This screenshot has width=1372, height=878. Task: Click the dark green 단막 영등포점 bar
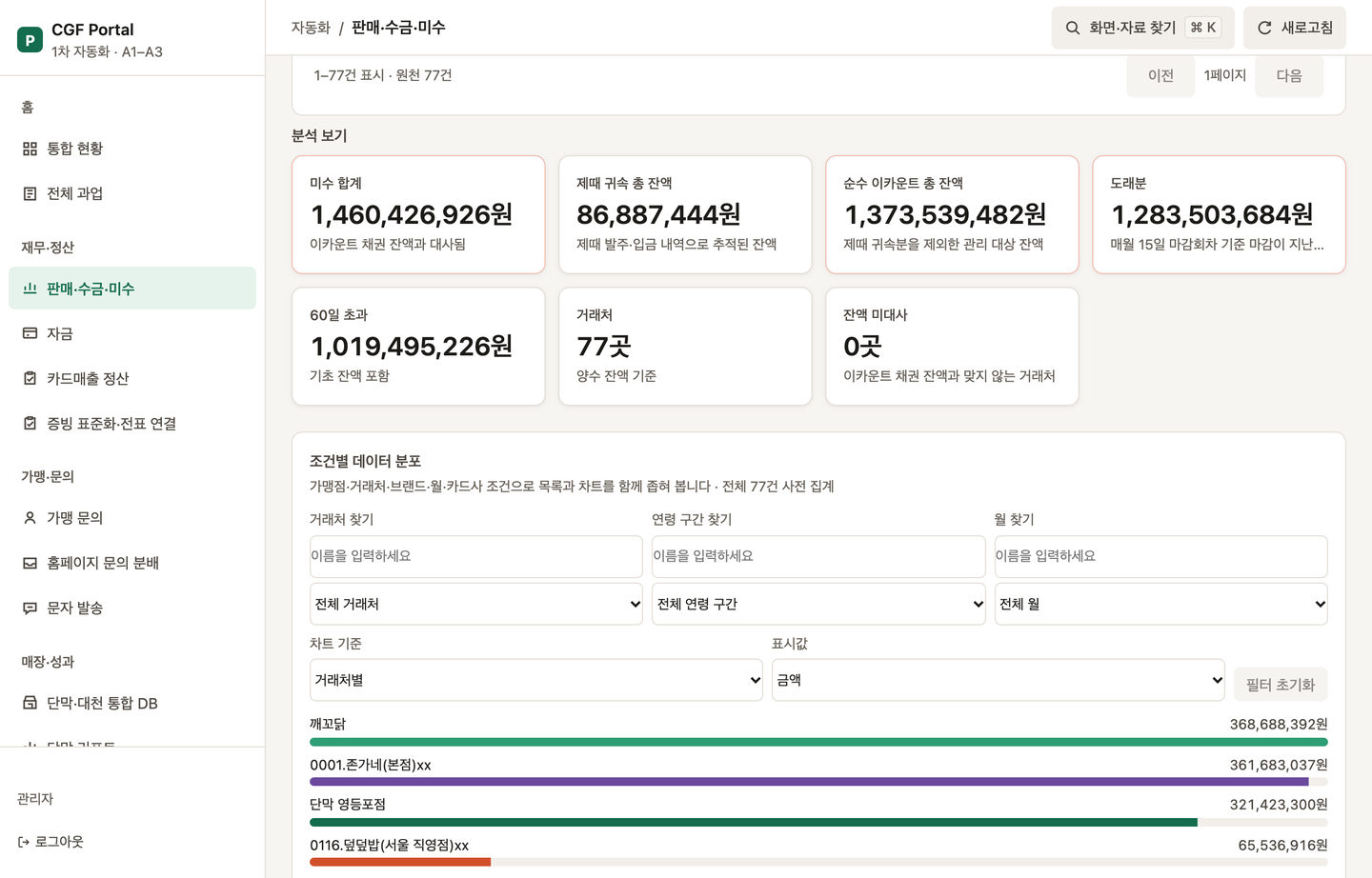click(754, 822)
